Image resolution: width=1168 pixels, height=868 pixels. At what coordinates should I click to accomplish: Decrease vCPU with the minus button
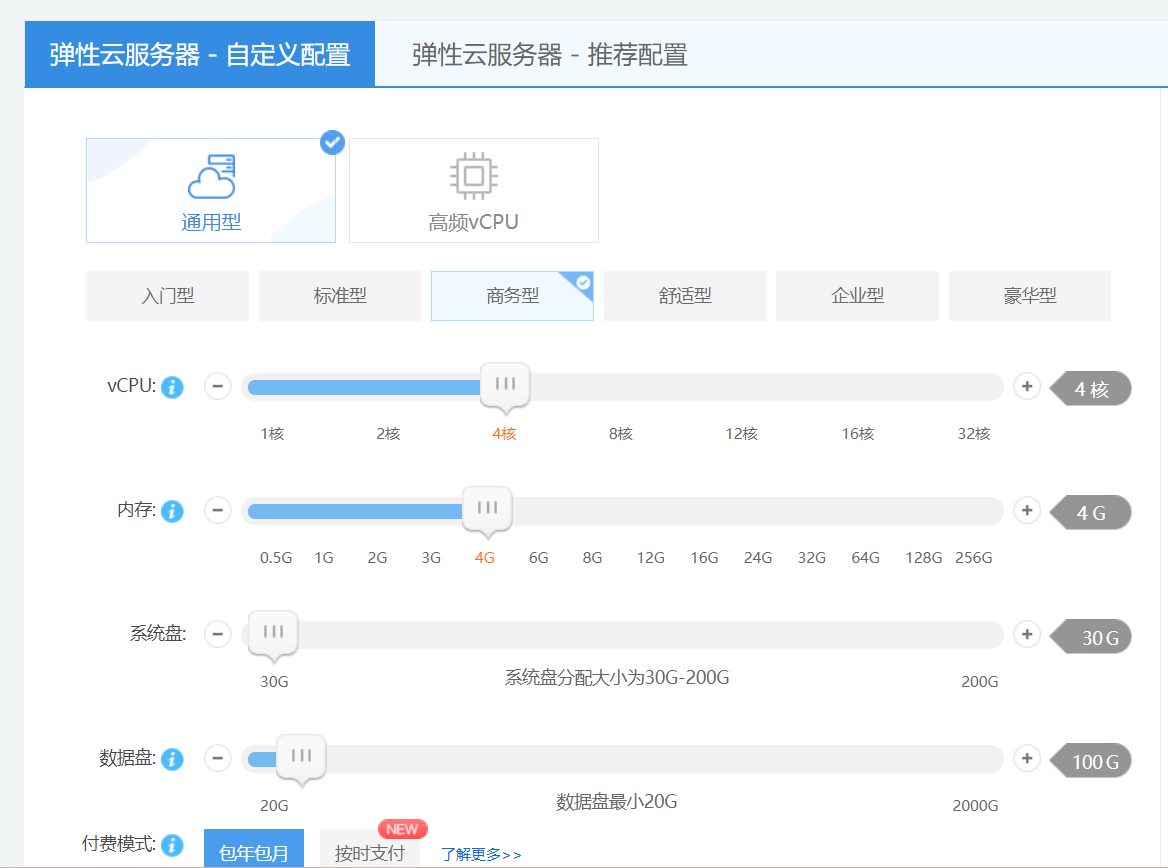pos(218,386)
